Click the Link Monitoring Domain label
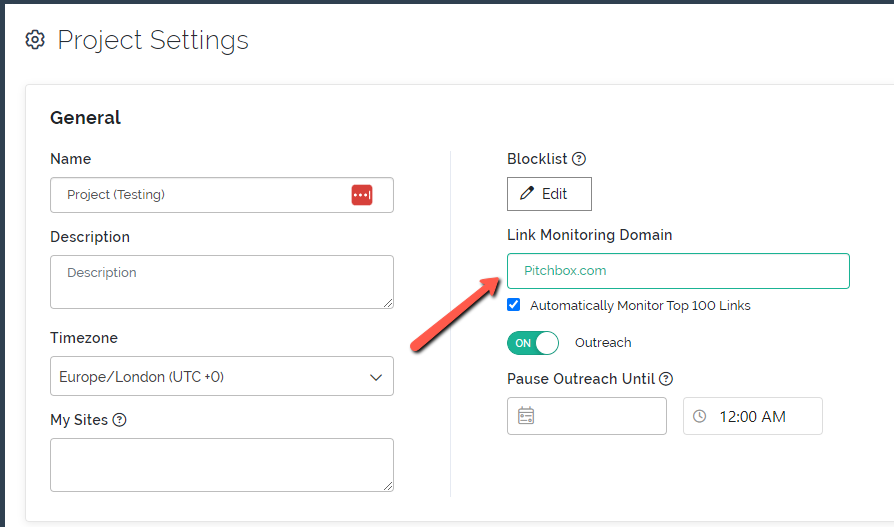Viewport: 894px width, 527px height. point(590,235)
